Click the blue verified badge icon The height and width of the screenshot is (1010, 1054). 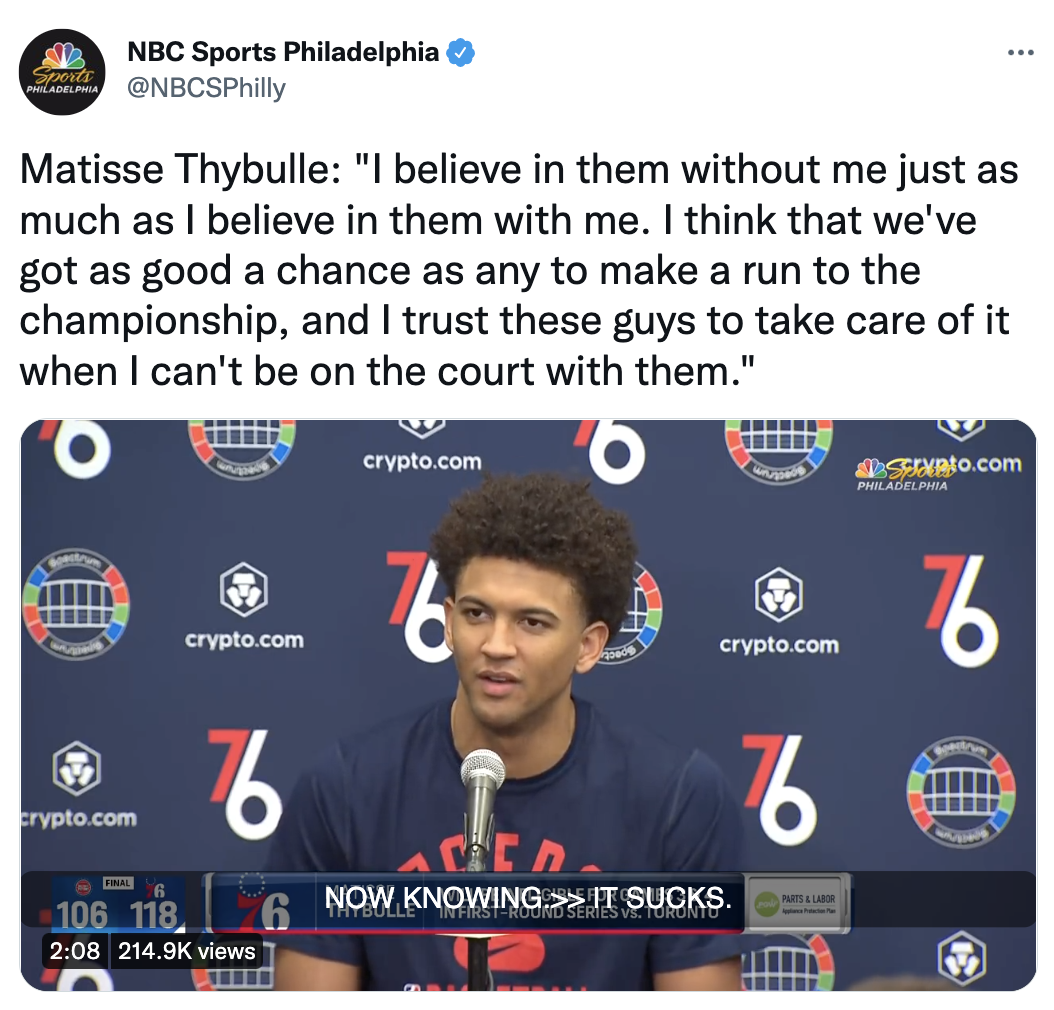point(461,52)
